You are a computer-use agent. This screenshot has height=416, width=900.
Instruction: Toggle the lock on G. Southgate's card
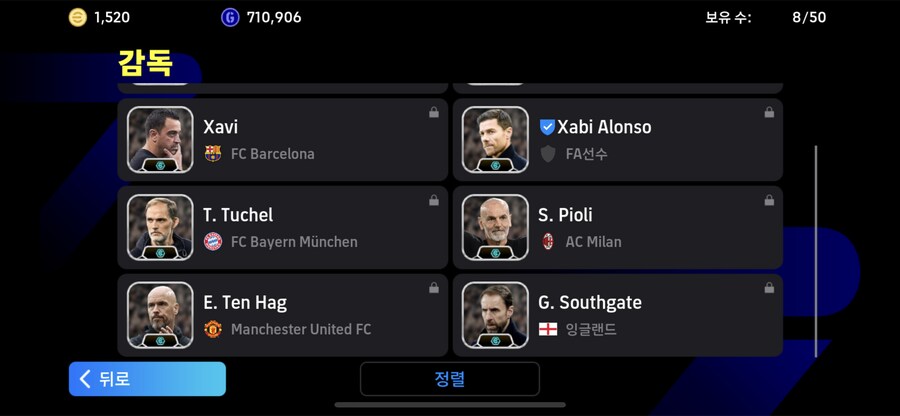[x=769, y=288]
